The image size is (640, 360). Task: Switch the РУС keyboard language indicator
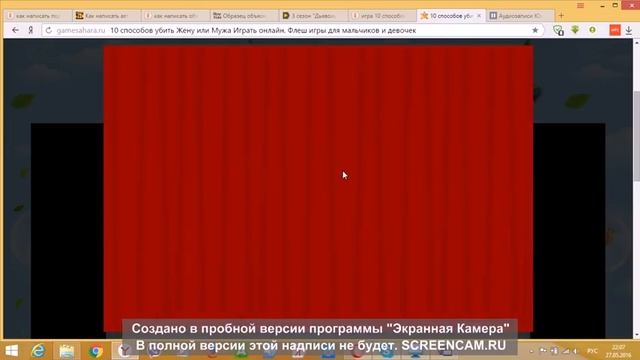tap(592, 351)
